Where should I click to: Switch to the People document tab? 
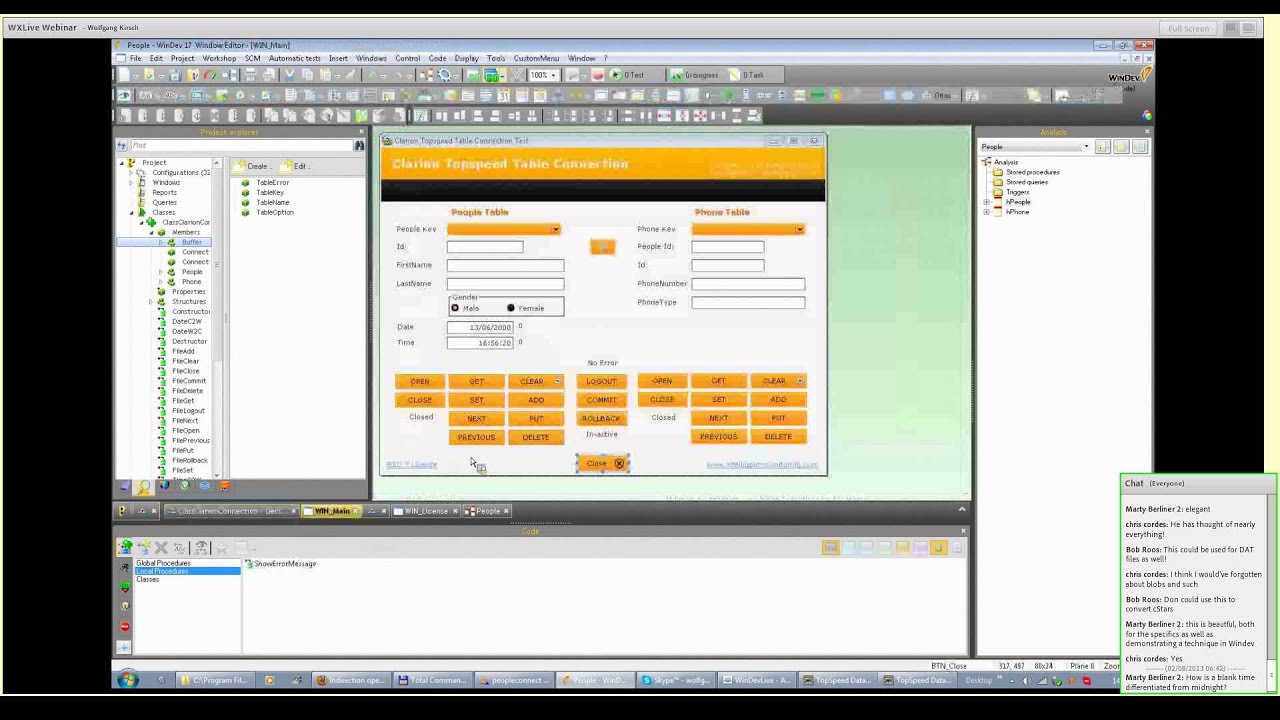(x=487, y=511)
